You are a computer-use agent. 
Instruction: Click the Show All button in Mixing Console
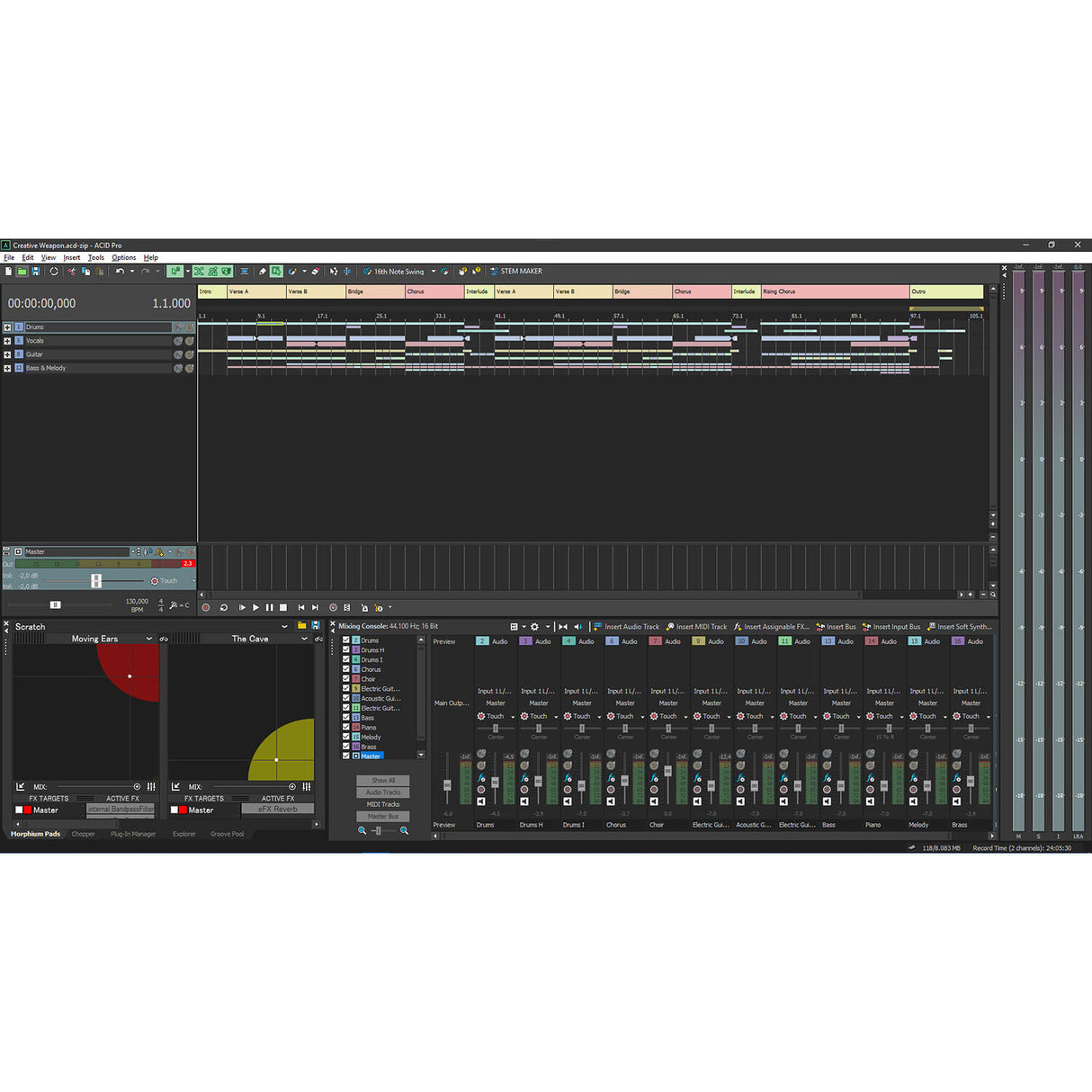point(382,781)
